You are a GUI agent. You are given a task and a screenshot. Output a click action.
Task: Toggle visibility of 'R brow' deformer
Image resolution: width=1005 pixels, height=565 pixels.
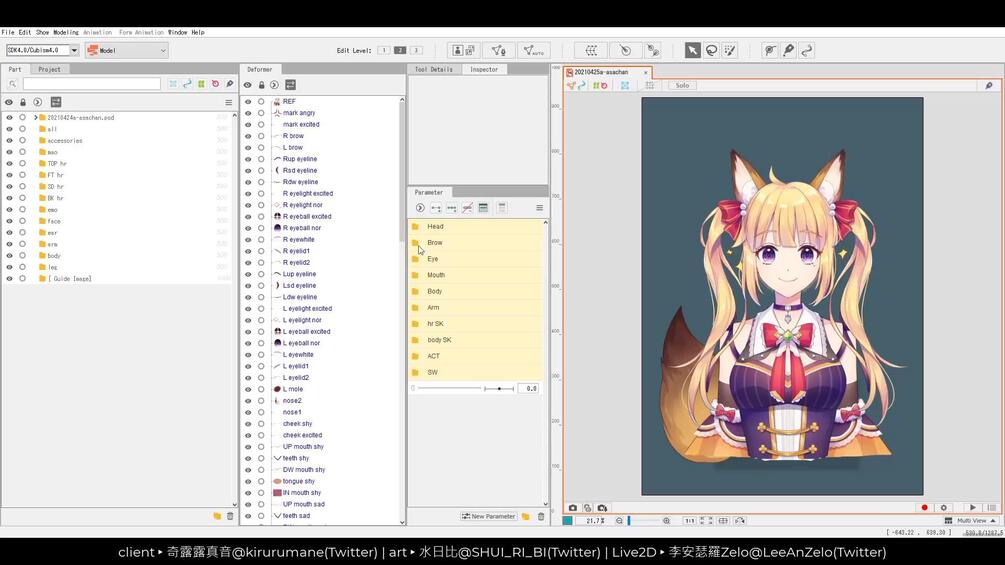(x=248, y=136)
